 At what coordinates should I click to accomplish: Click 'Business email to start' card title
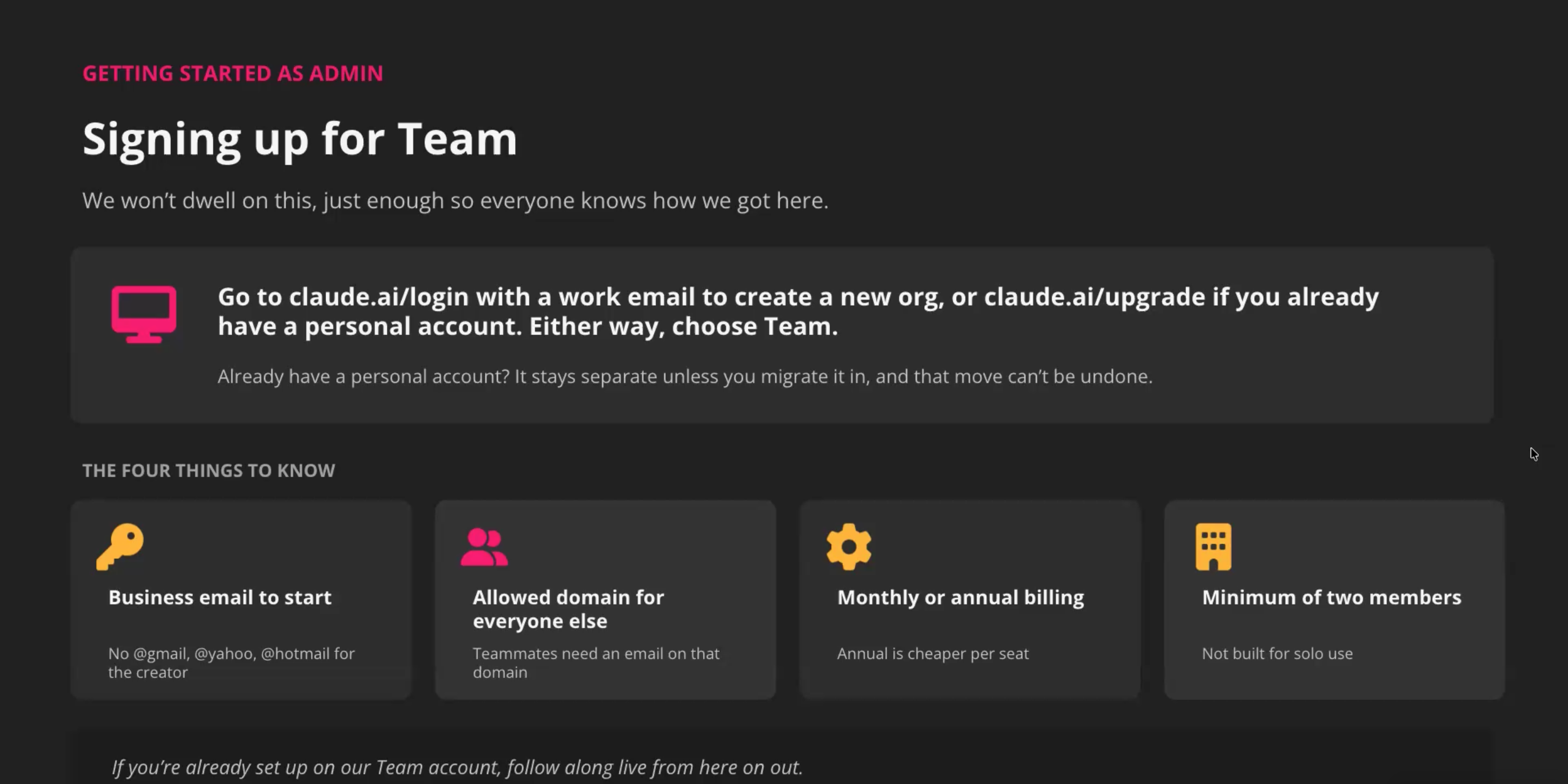[220, 597]
